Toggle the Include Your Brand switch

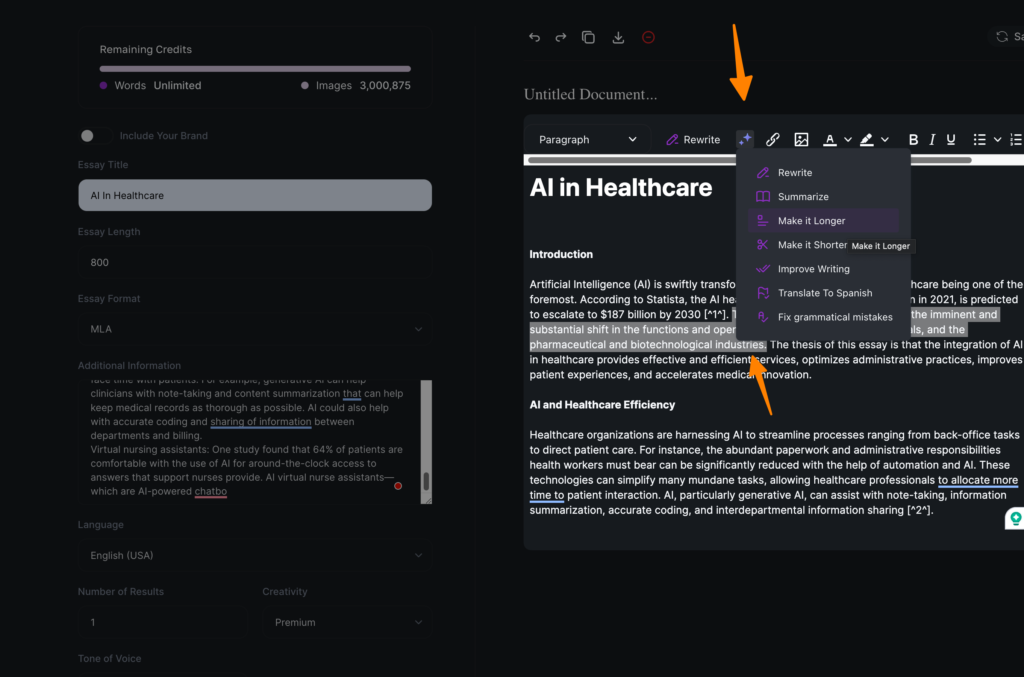93,136
